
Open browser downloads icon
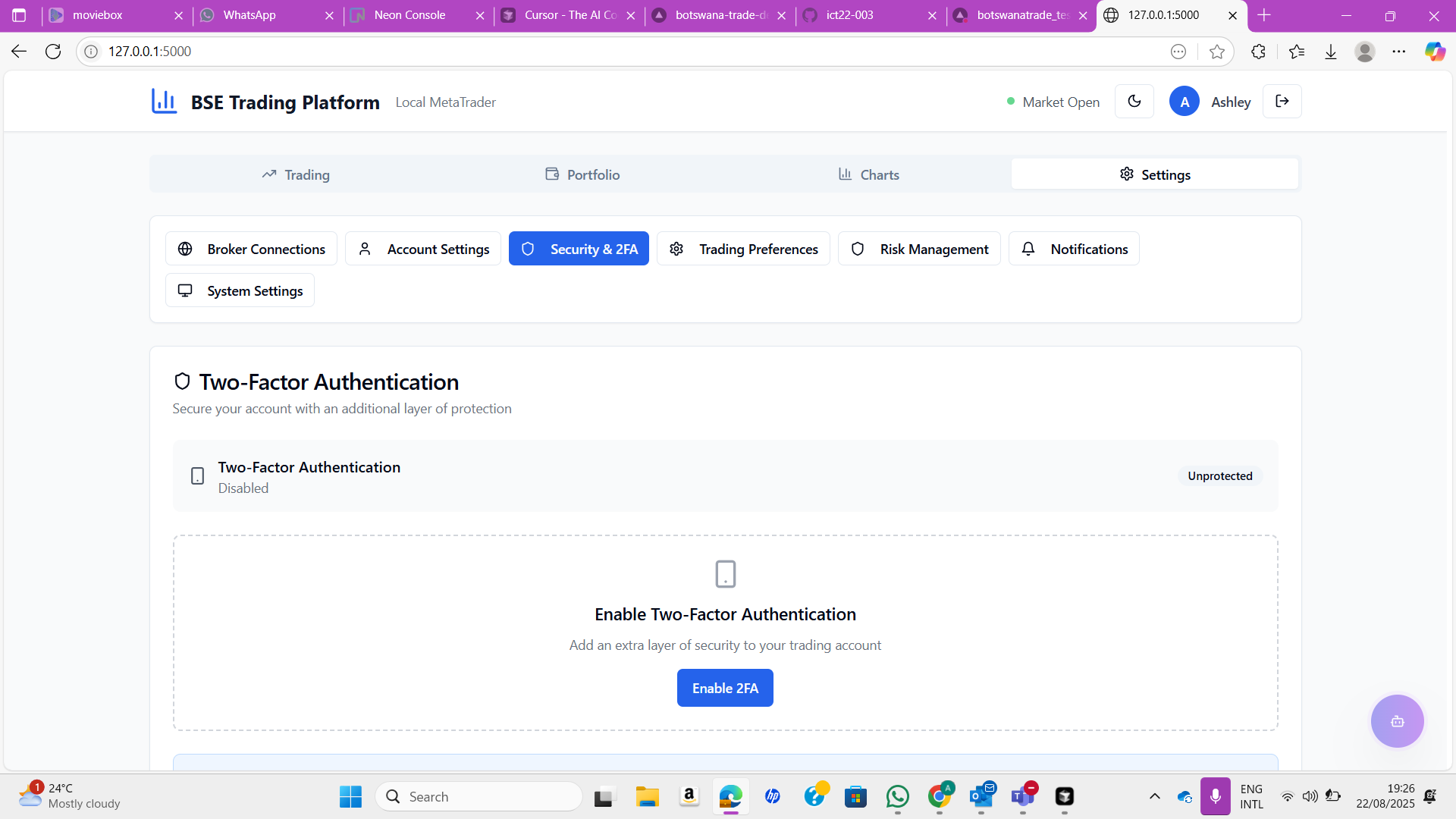tap(1331, 52)
